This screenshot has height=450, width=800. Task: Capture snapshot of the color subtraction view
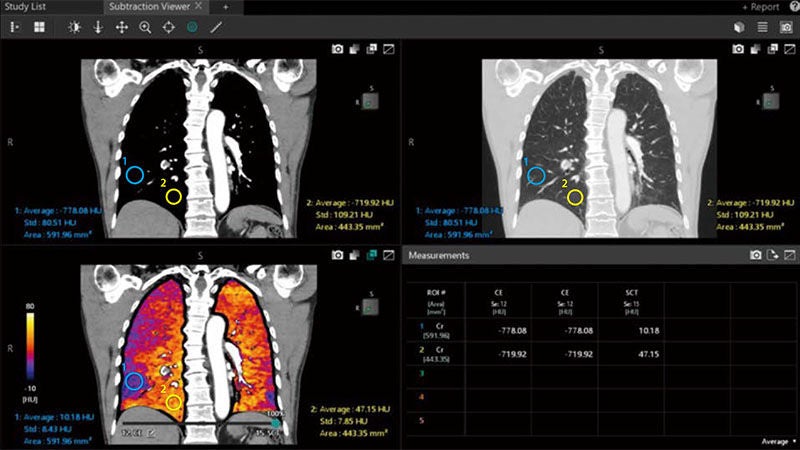(x=337, y=255)
